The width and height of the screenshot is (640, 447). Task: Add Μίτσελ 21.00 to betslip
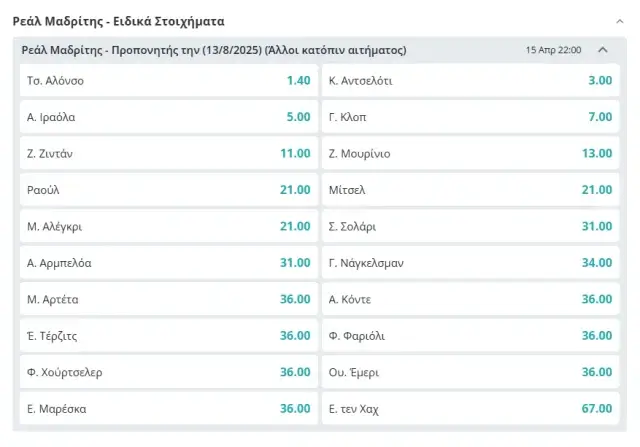470,190
